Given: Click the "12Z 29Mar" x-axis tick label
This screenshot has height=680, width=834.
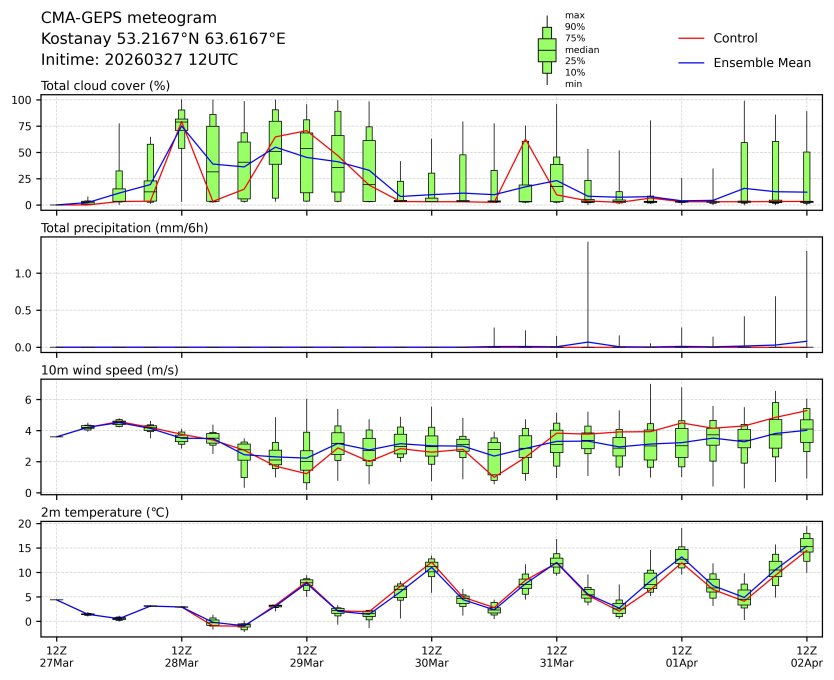Looking at the screenshot, I should point(306,656).
